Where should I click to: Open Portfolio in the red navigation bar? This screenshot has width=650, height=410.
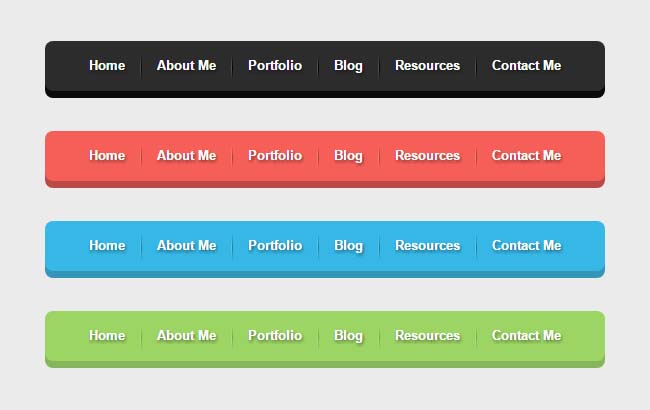click(275, 156)
